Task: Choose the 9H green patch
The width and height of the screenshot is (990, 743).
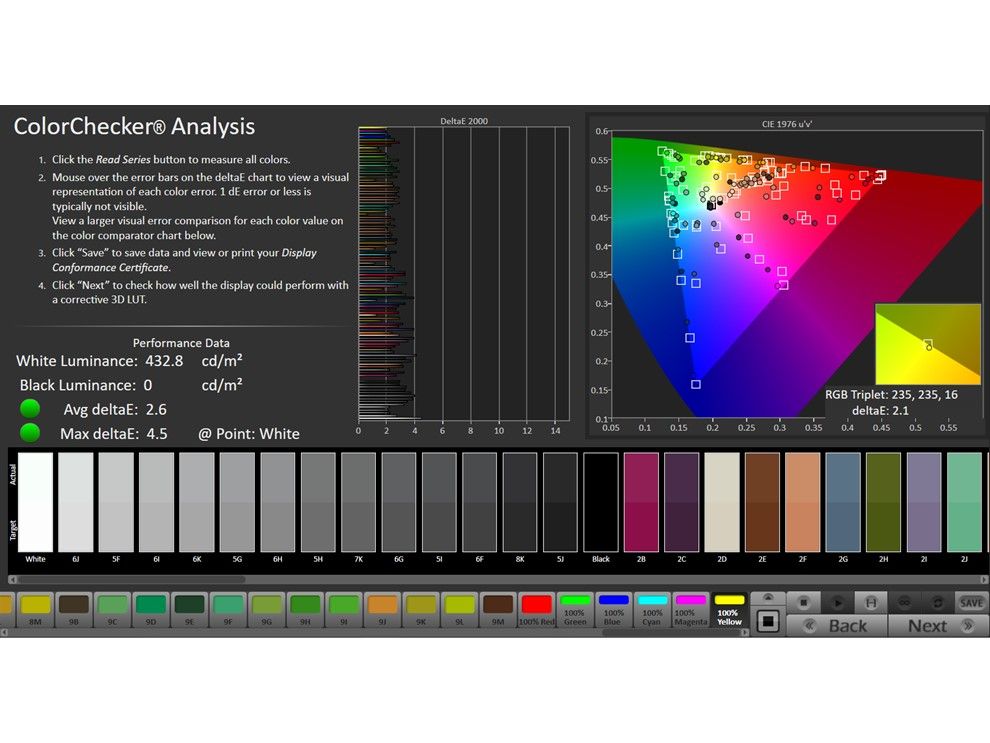Action: [306, 610]
